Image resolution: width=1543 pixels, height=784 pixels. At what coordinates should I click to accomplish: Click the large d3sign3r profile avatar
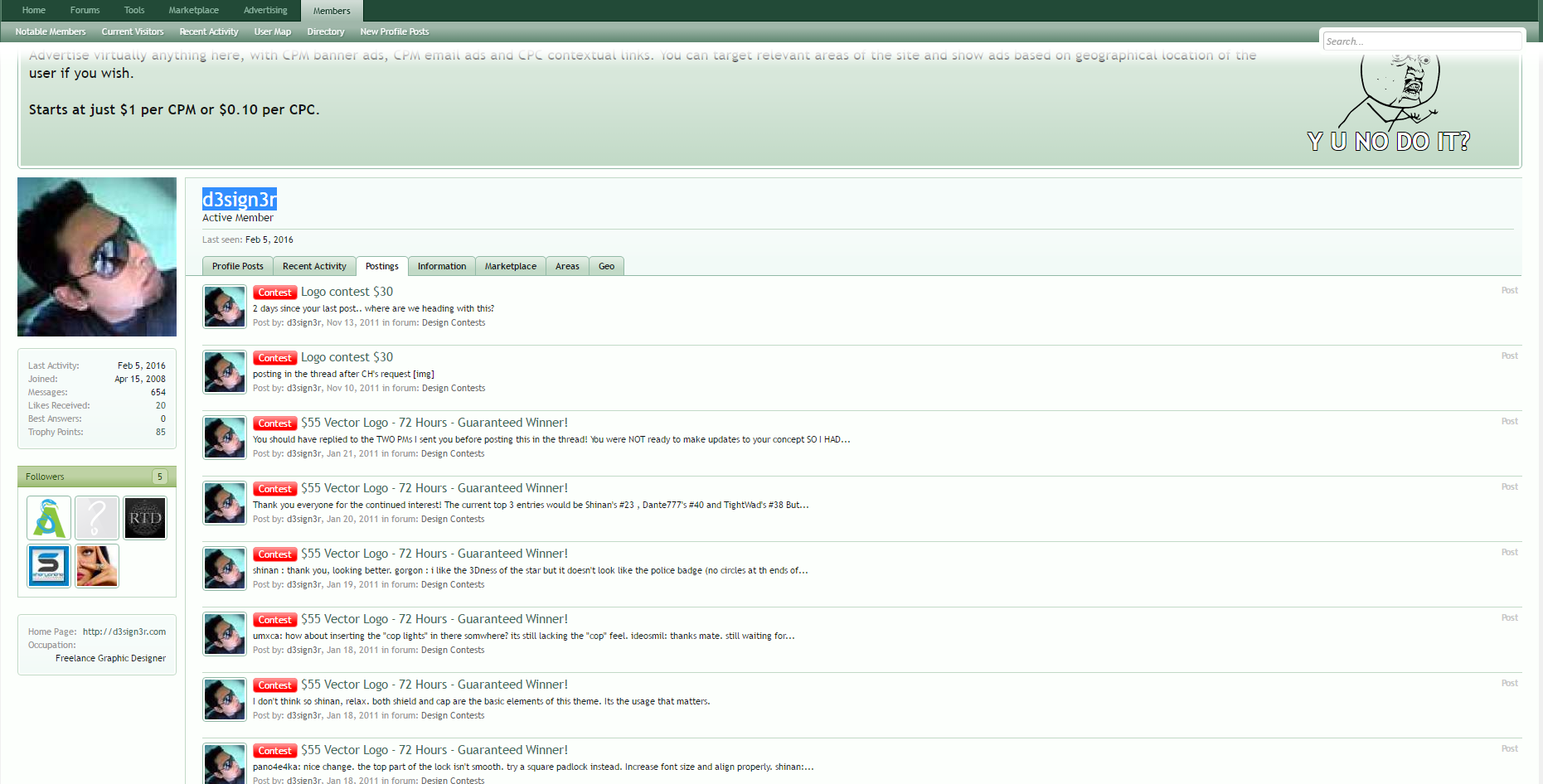(x=97, y=257)
